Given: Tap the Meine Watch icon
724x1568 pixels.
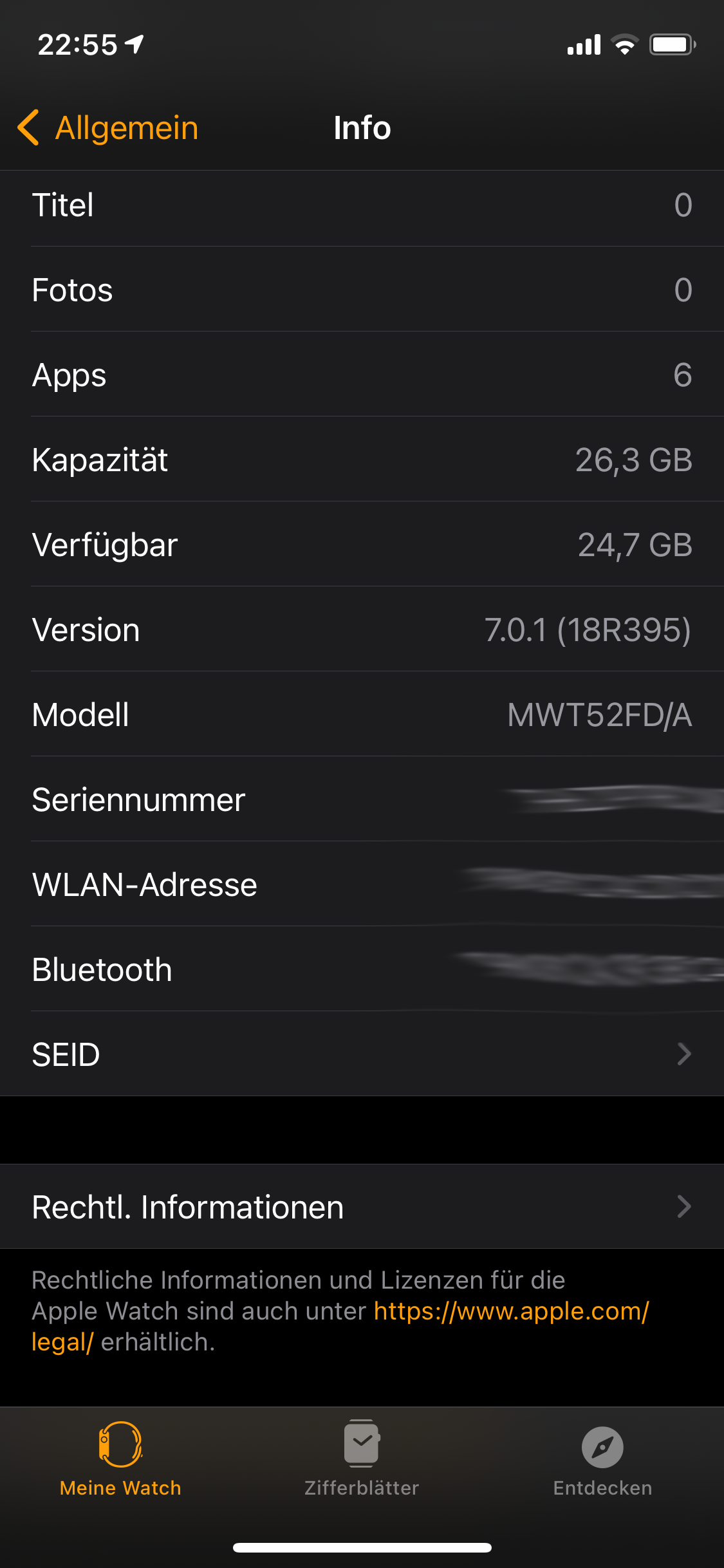Looking at the screenshot, I should (120, 1444).
